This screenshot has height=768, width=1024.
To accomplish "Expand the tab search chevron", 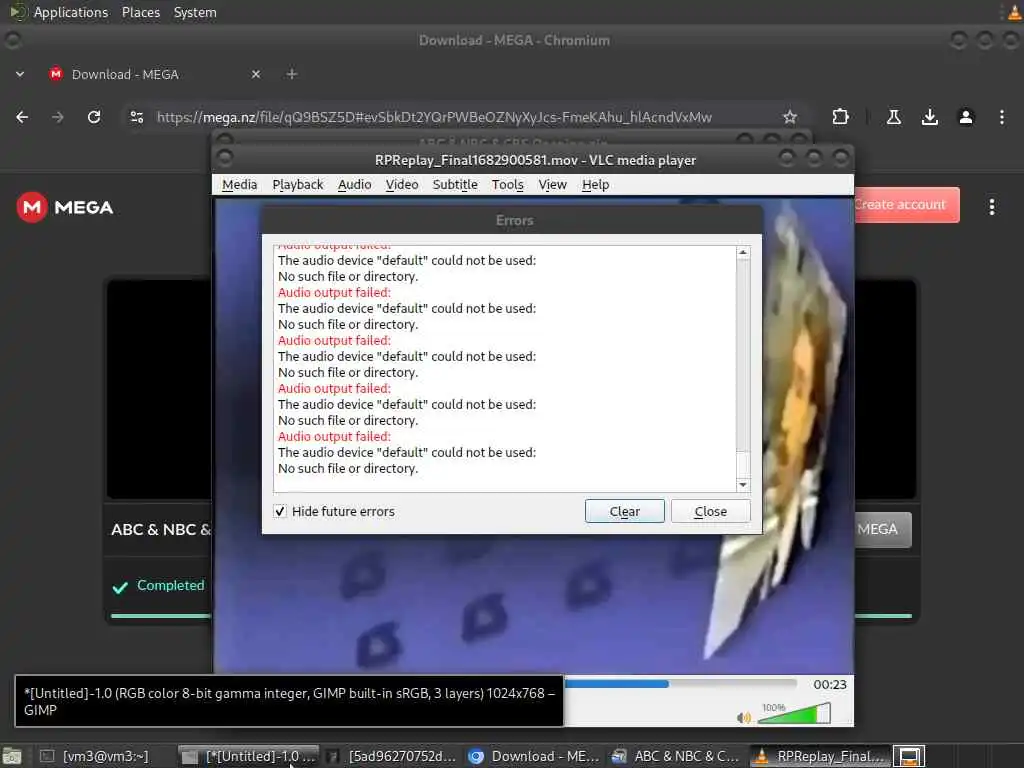I will pos(20,74).
